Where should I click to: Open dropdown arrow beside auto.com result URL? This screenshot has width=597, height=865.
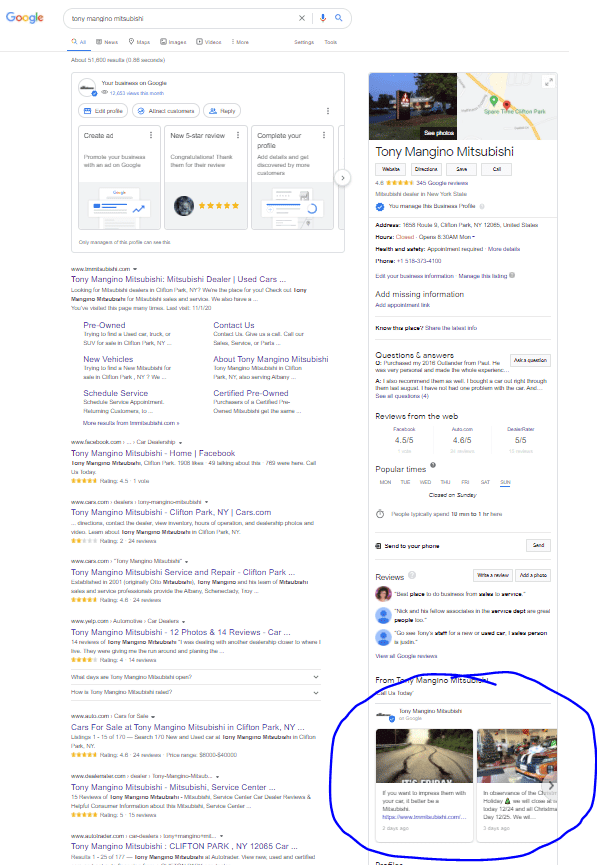click(x=153, y=717)
